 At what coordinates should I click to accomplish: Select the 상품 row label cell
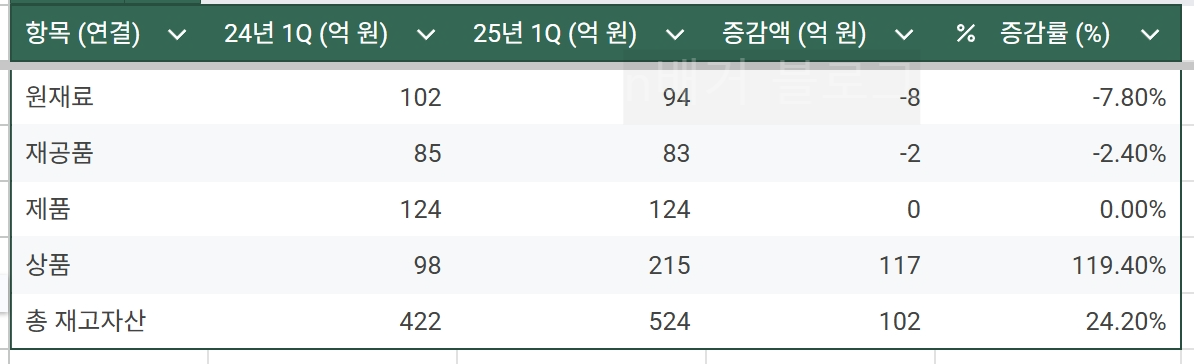tap(110, 265)
